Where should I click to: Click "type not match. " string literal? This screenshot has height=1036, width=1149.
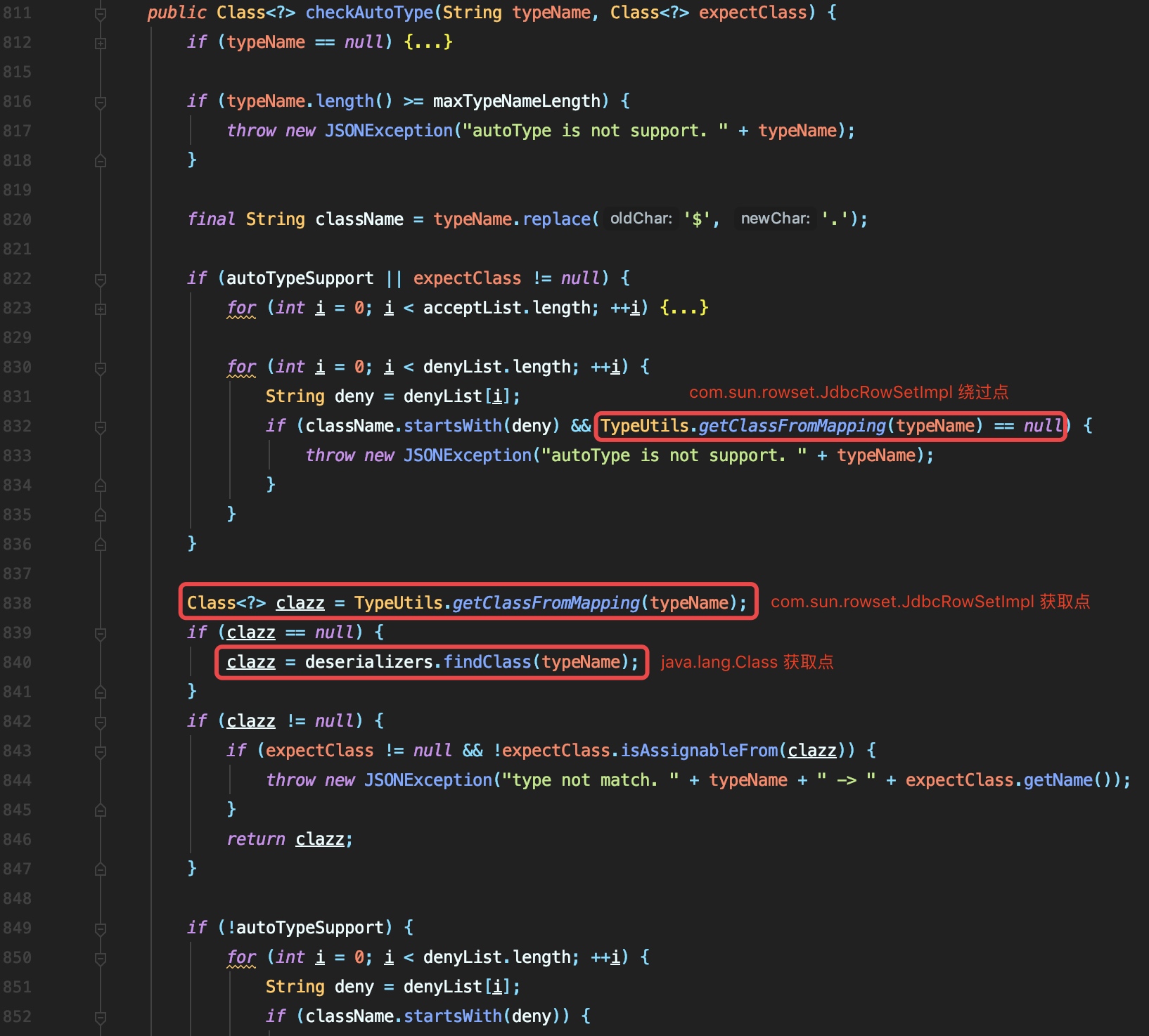point(589,780)
